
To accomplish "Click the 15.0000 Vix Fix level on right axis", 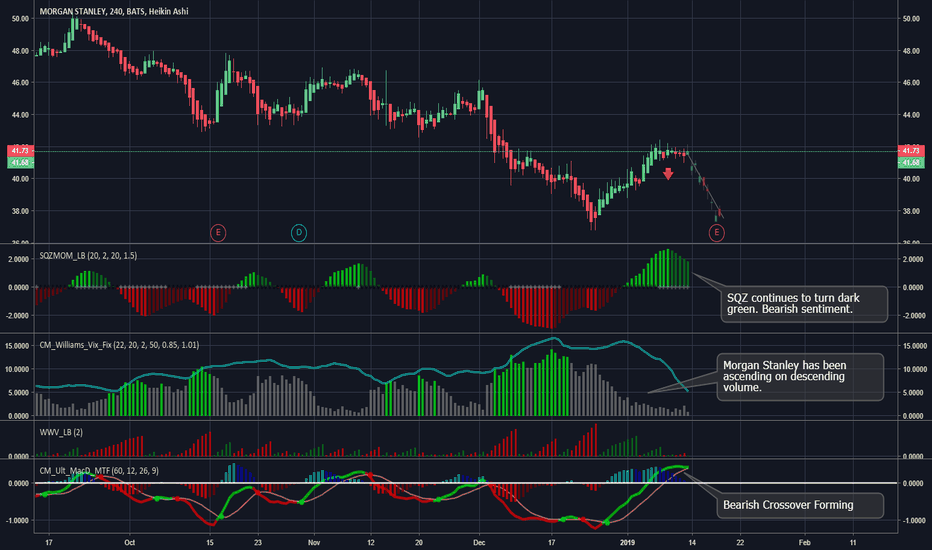I will (915, 346).
